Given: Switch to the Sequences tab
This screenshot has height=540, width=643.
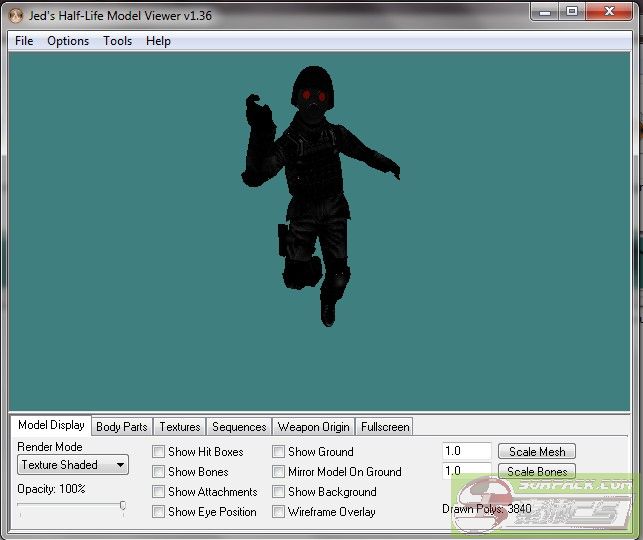Looking at the screenshot, I should point(239,427).
